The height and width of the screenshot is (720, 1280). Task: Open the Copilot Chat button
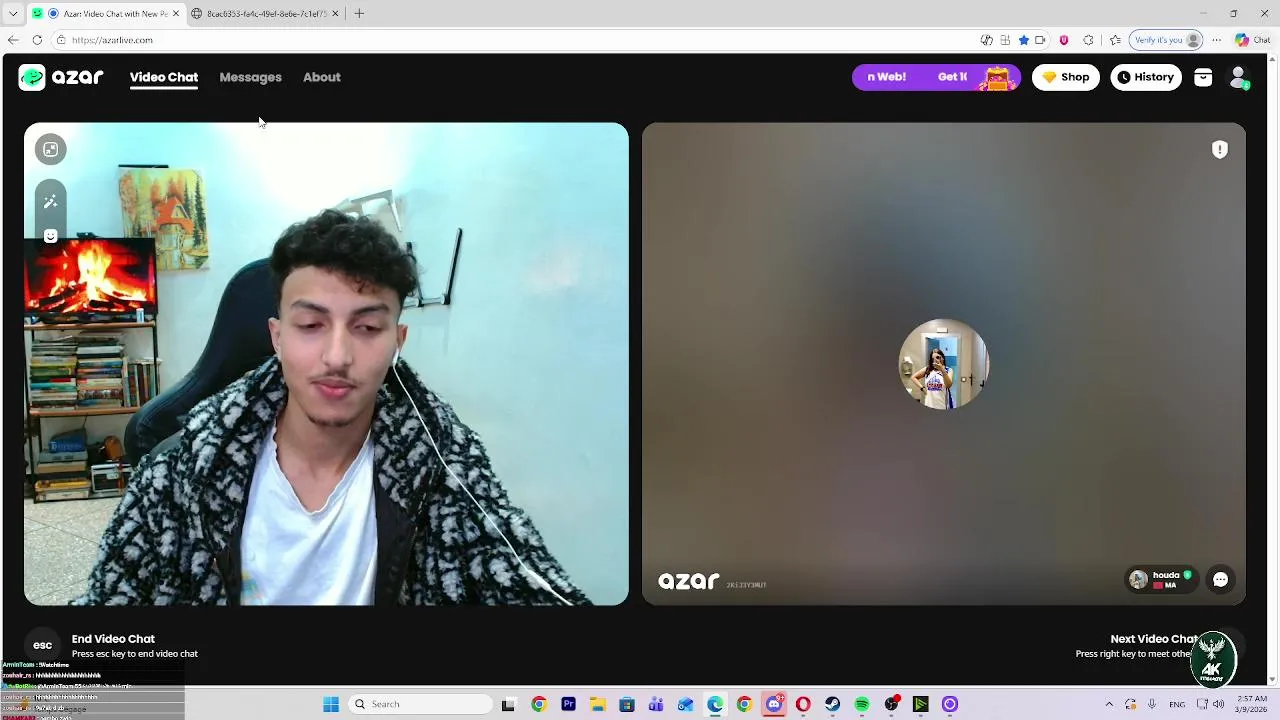[1253, 40]
